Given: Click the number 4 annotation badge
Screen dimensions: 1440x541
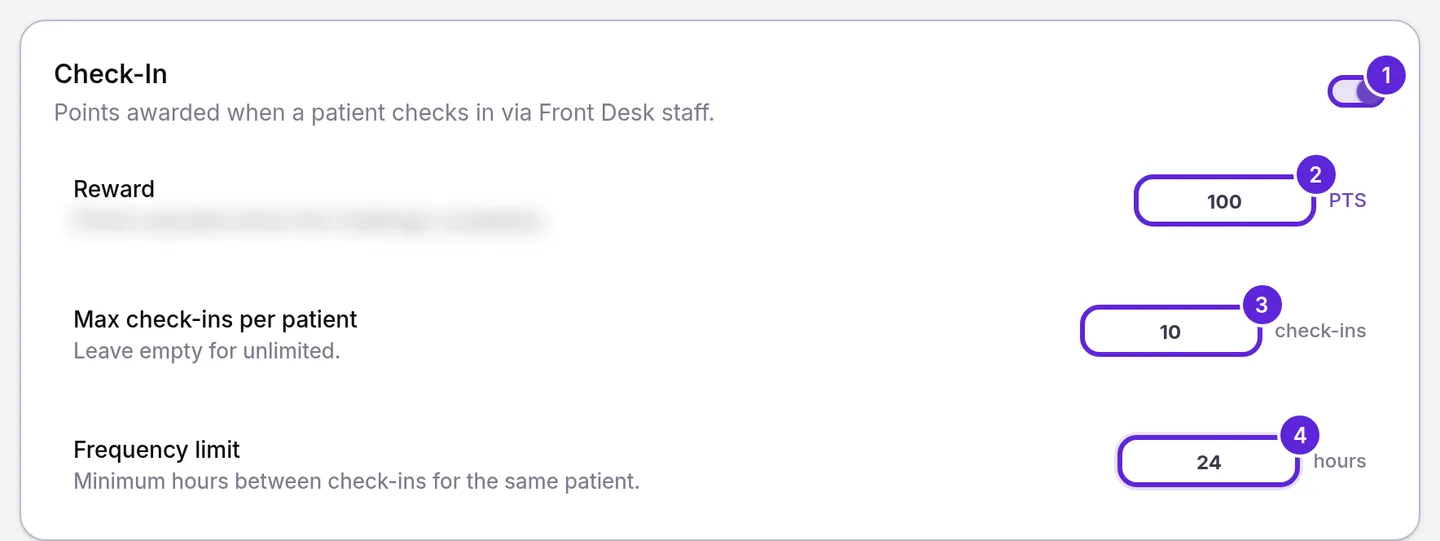Looking at the screenshot, I should click(1300, 436).
